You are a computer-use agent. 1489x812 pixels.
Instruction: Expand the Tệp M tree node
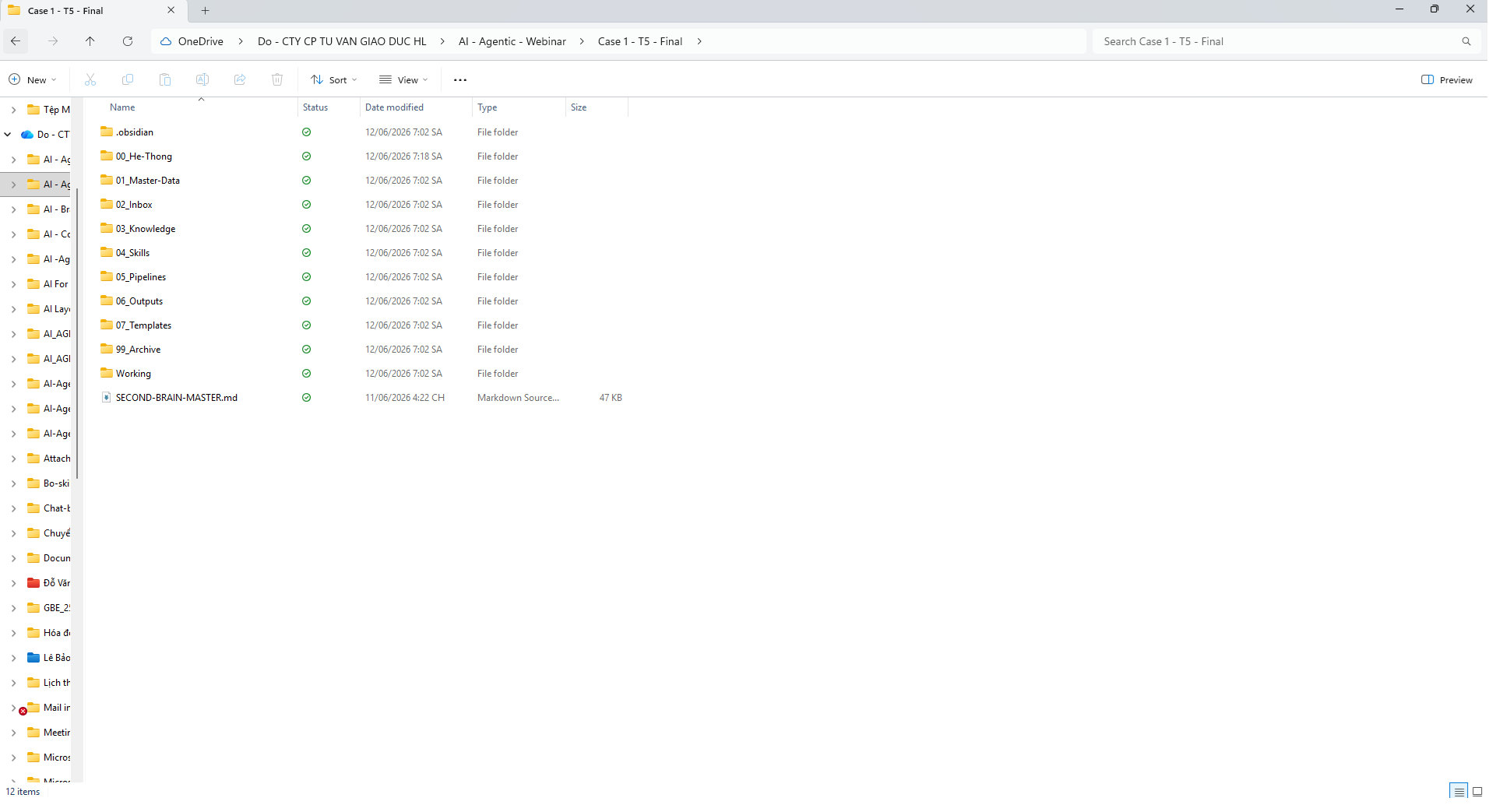pyautogui.click(x=13, y=109)
